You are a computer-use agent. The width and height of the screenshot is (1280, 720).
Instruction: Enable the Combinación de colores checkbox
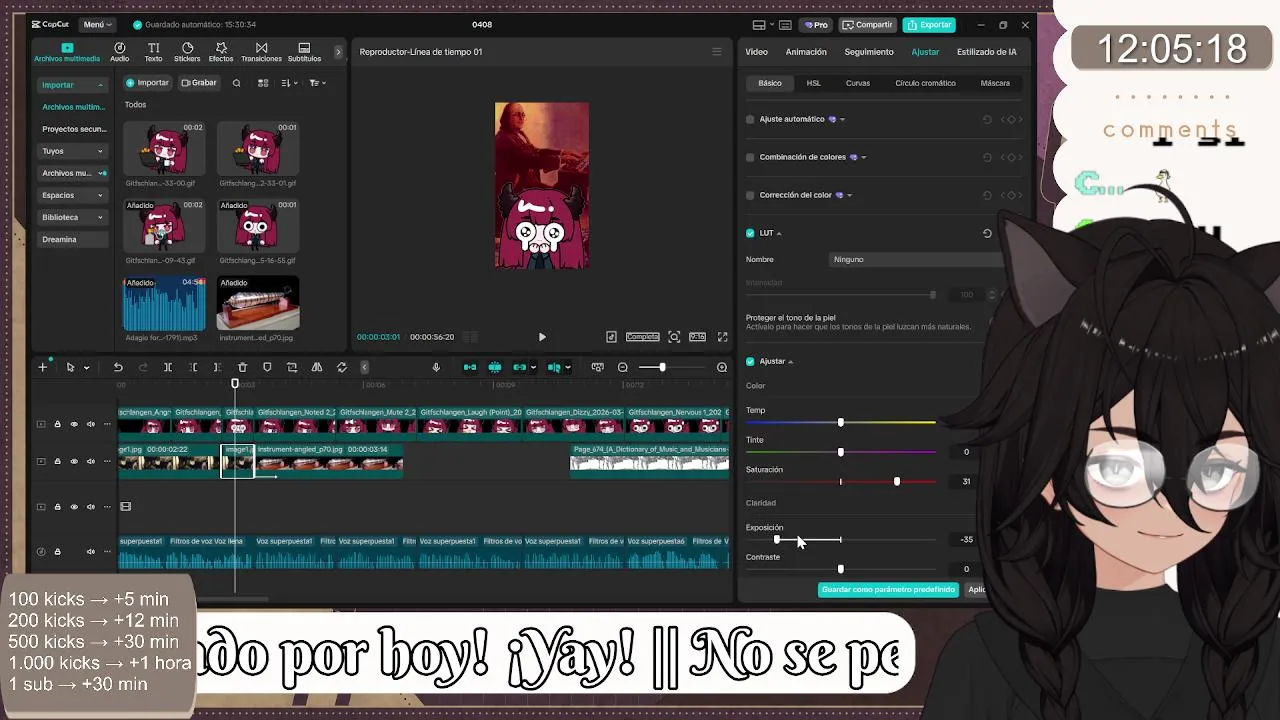[x=750, y=157]
